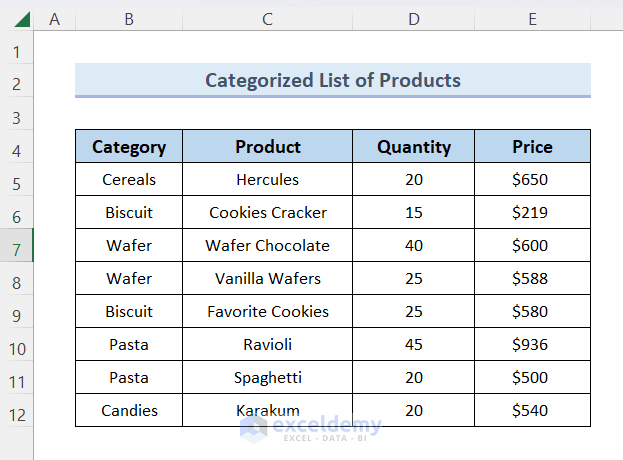Screen dimensions: 623x460
Task: Select the Candies category cell
Action: click(x=129, y=411)
